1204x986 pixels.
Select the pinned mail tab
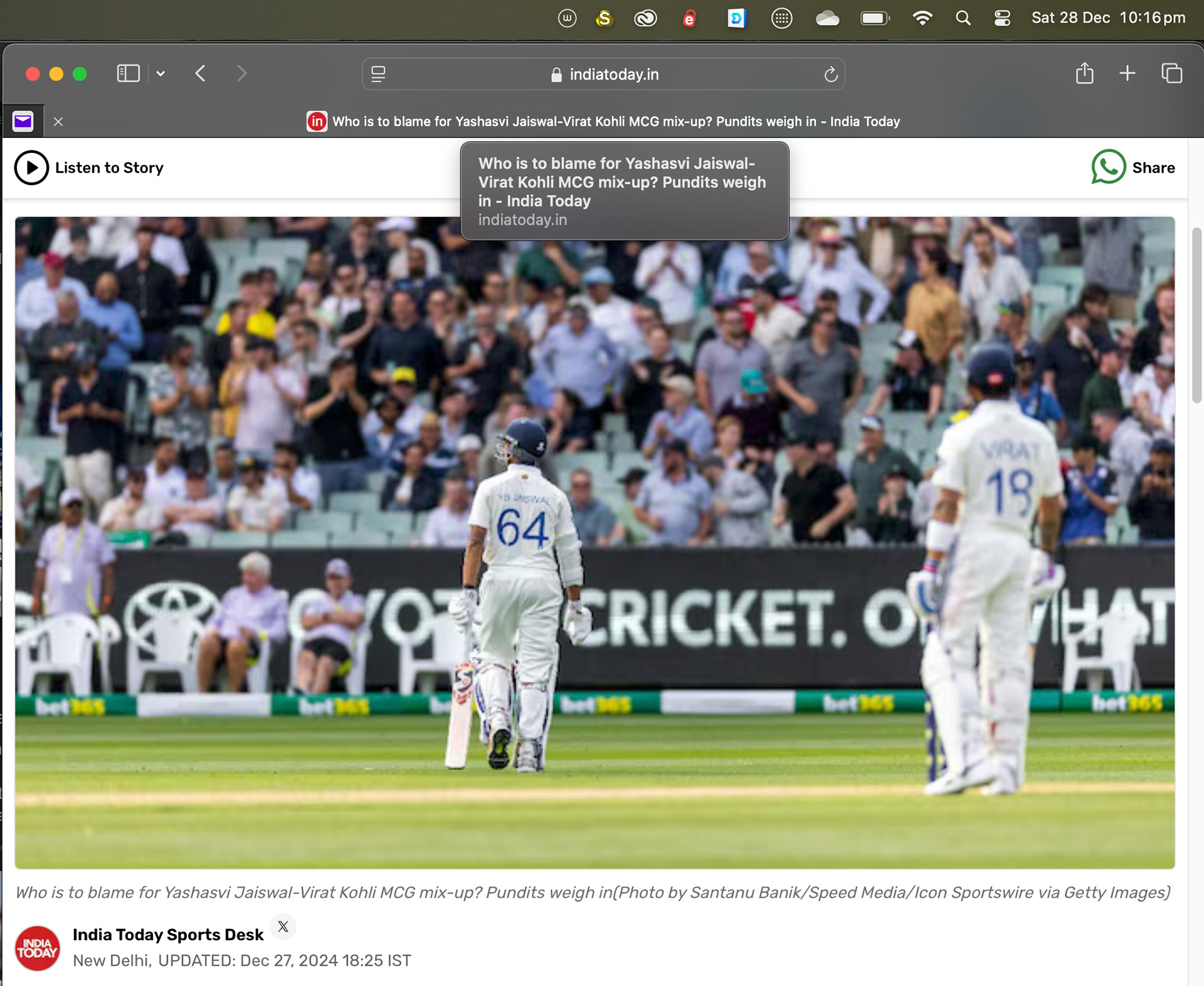coord(23,121)
